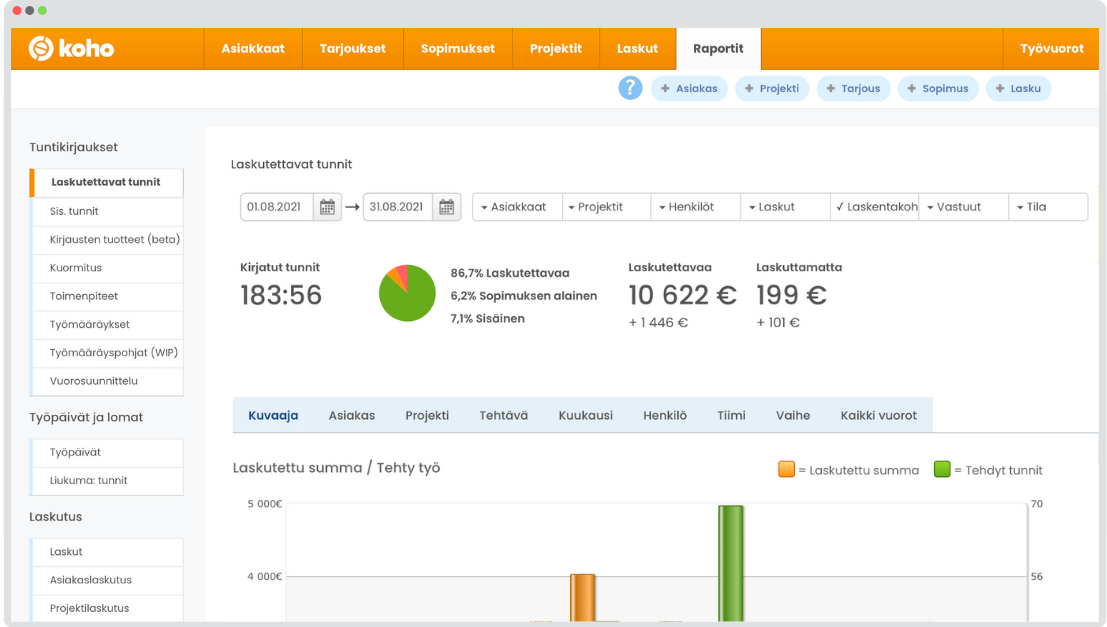
Task: Open Työmääräykset sidebar item
Action: pos(107,324)
